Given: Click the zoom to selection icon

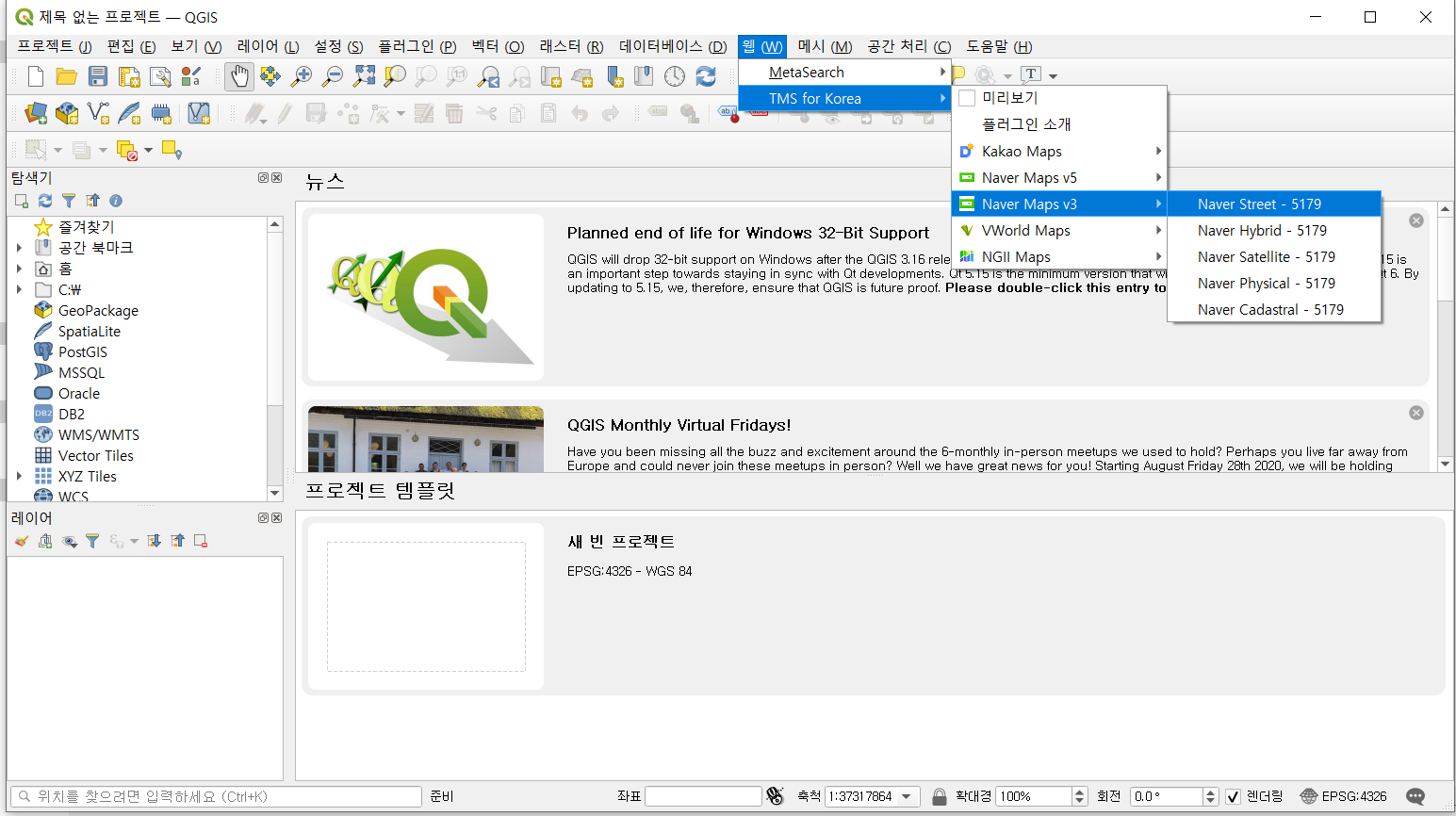Looking at the screenshot, I should tap(395, 76).
